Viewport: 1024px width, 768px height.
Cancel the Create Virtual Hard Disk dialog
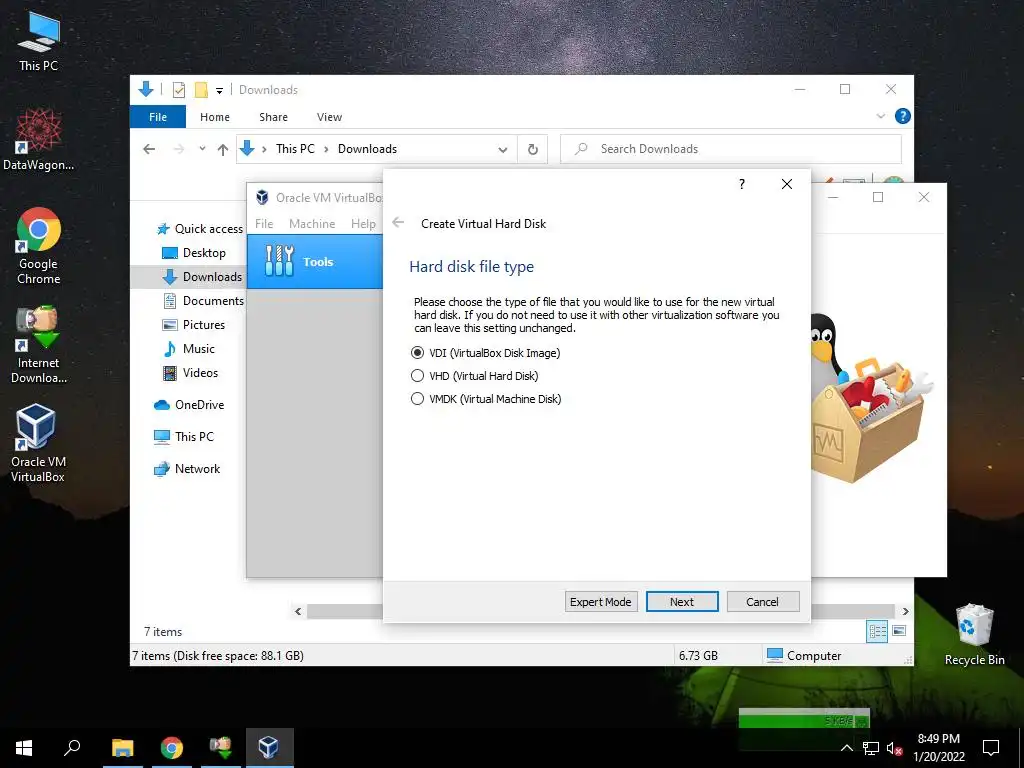coord(762,601)
